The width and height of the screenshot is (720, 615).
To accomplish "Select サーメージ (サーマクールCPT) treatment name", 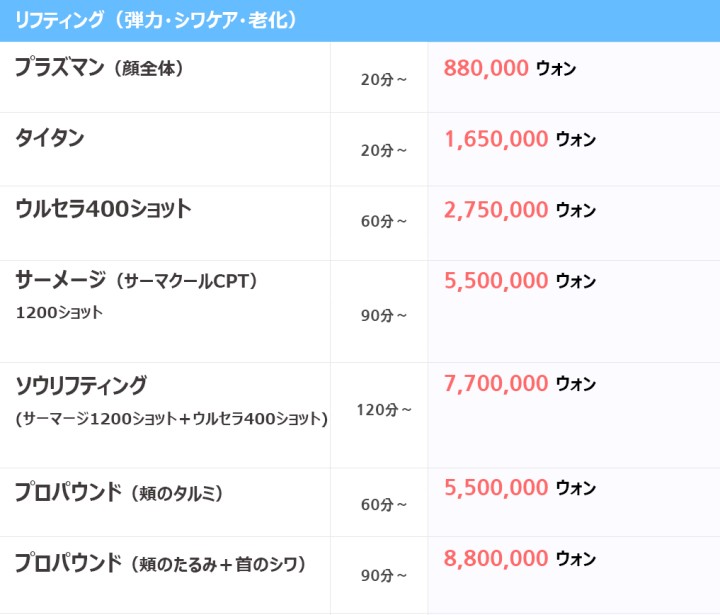I will click(x=136, y=280).
